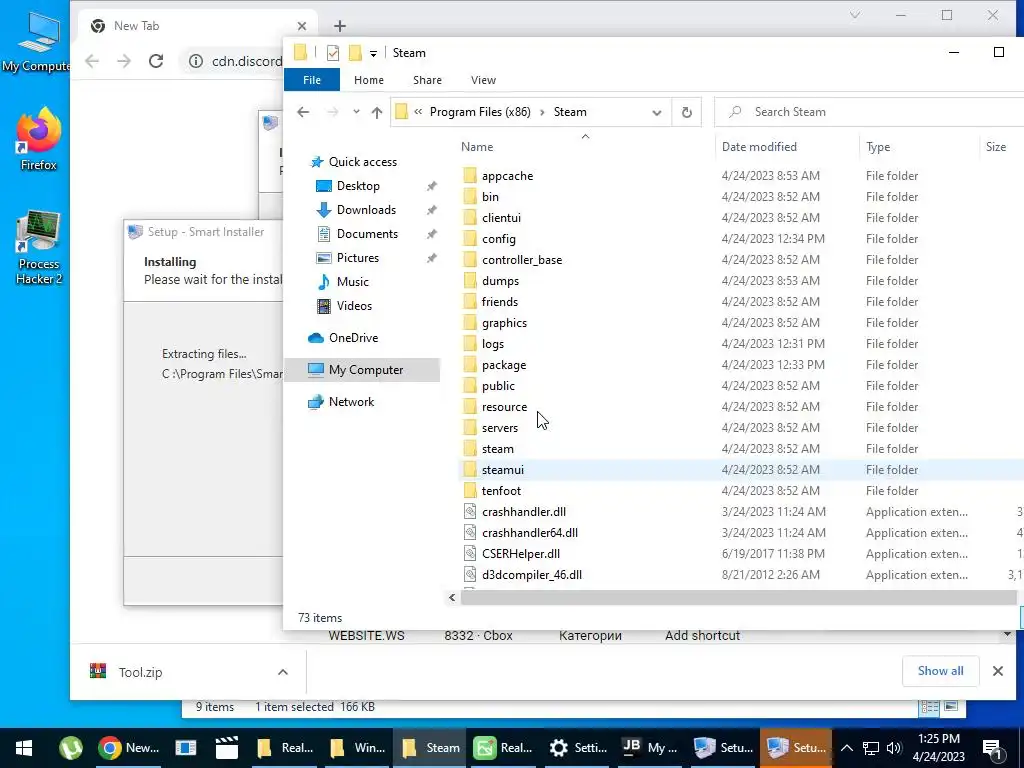Click Program Files (x86) in breadcrumb
This screenshot has width=1024, height=768.
(480, 112)
